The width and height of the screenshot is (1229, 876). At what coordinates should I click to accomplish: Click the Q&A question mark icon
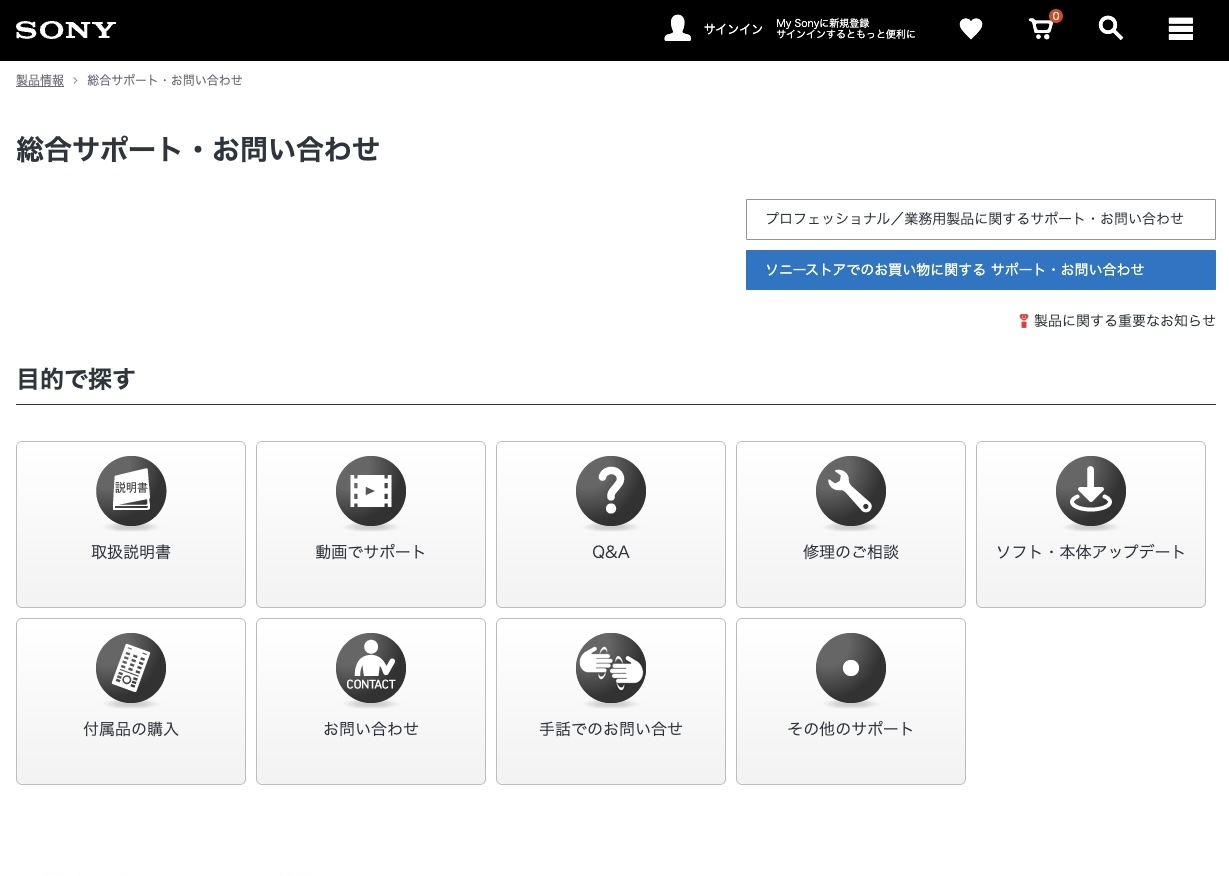[x=611, y=492]
